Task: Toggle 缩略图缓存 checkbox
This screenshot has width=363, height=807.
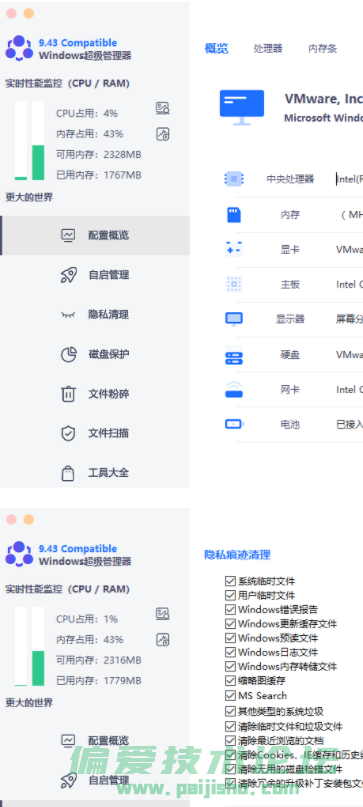Action: pyautogui.click(x=230, y=680)
